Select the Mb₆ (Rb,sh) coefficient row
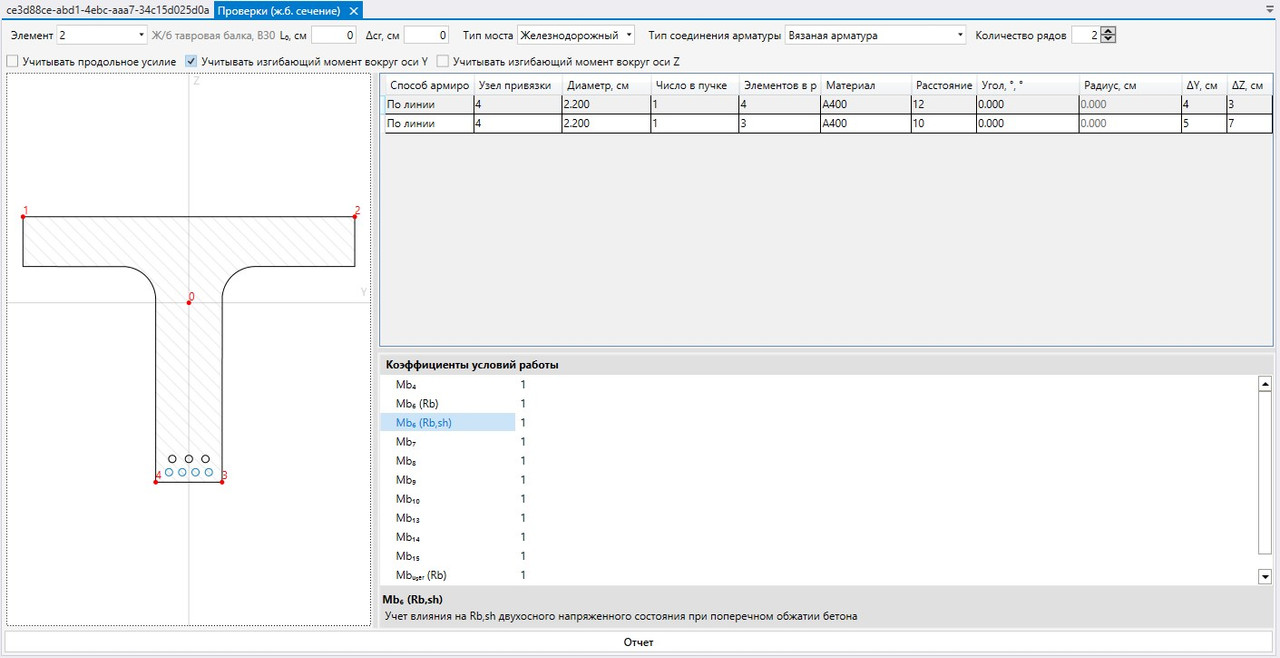This screenshot has height=658, width=1280. (818, 422)
